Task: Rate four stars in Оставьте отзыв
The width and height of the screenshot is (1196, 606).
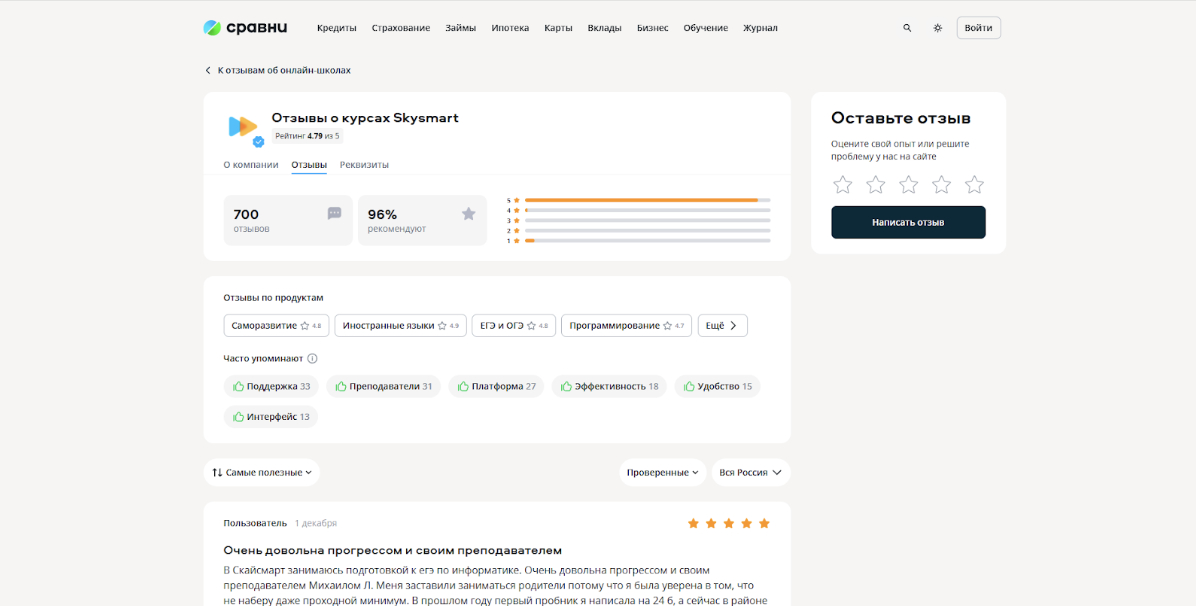Action: [x=942, y=185]
